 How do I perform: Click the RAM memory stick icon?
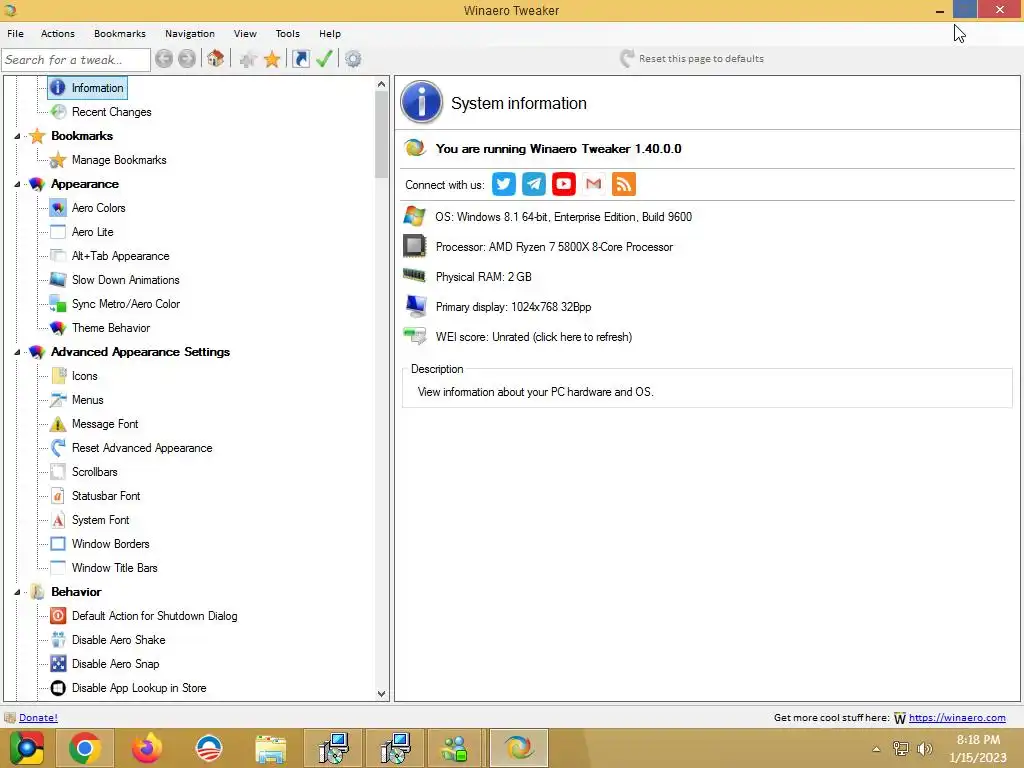414,276
